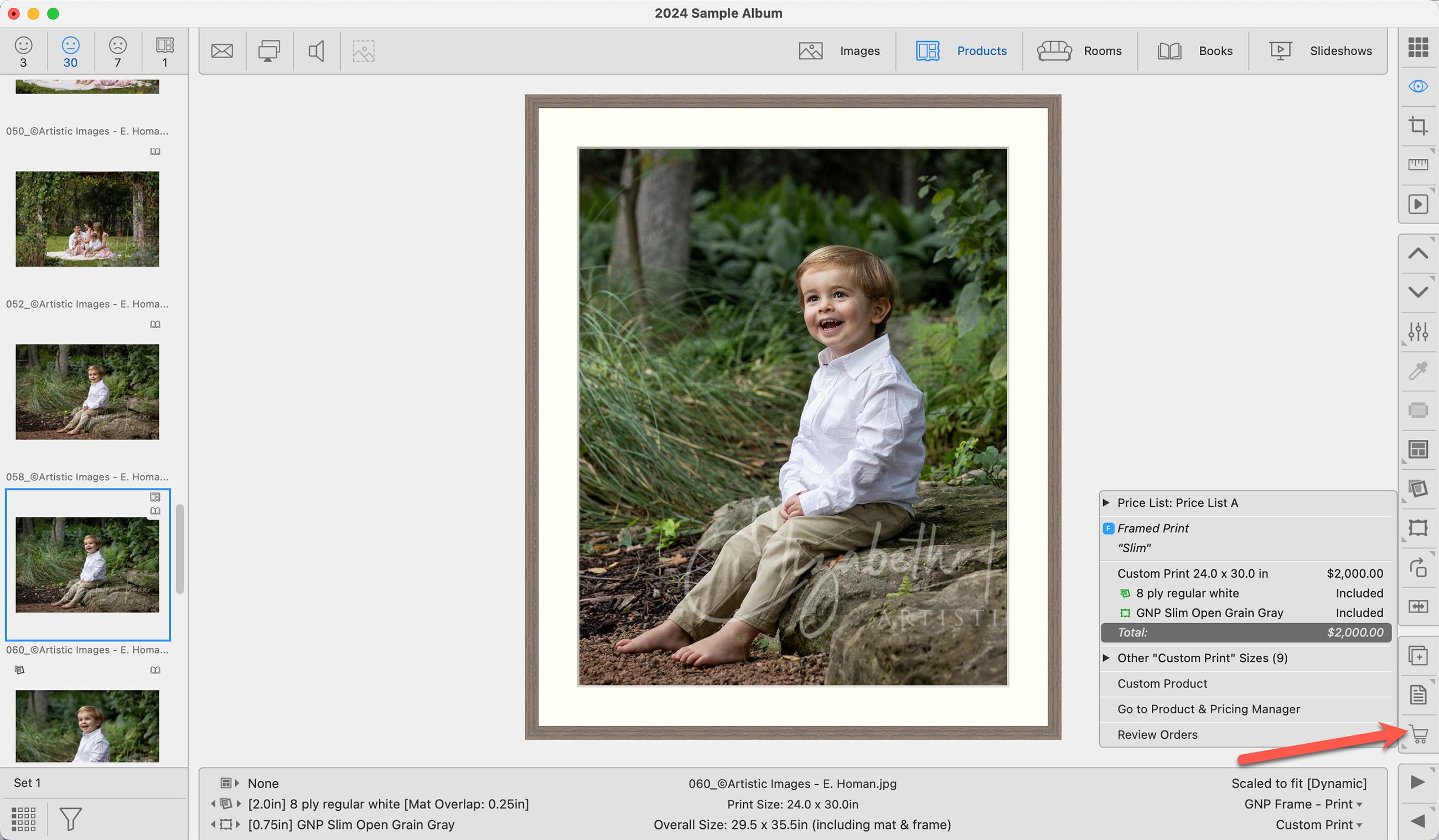The image size is (1439, 840).
Task: Open the adjustment sliders icon
Action: click(1418, 331)
